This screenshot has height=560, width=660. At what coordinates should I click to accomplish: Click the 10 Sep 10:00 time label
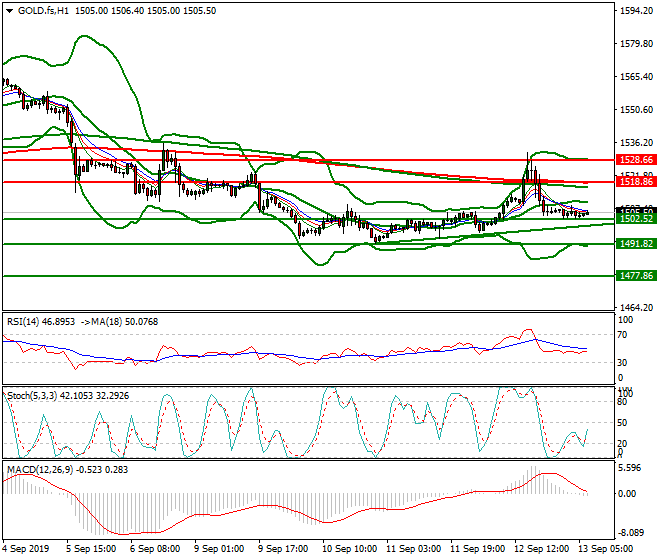pyautogui.click(x=349, y=549)
